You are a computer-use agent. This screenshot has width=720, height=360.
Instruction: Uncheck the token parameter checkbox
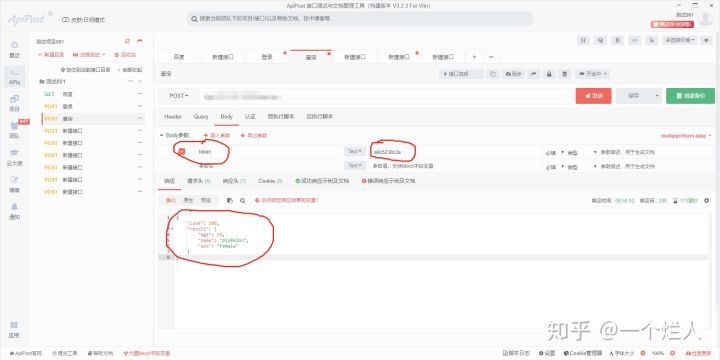[x=182, y=152]
